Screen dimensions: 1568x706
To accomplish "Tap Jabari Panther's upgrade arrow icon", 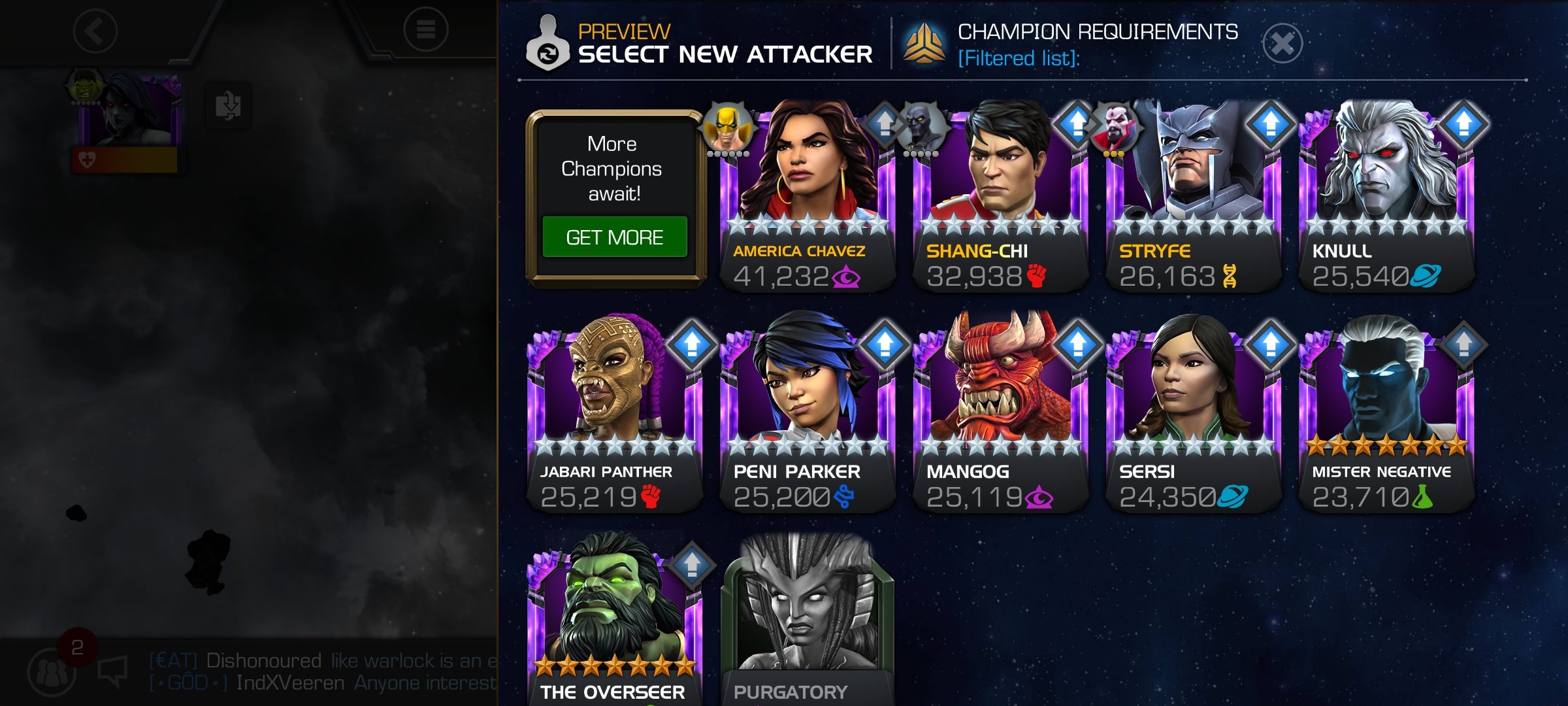I will coord(692,344).
